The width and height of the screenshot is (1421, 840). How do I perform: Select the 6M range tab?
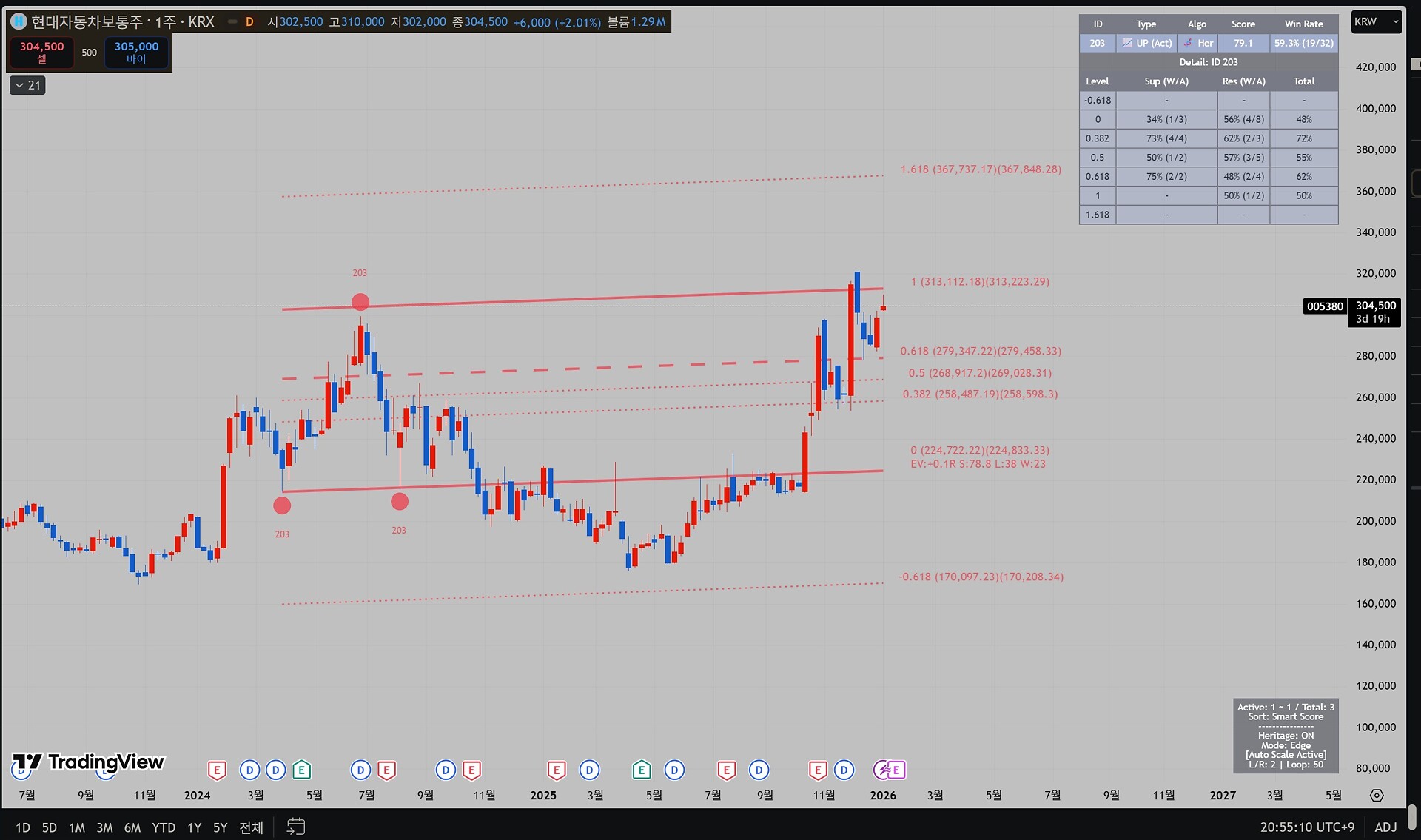click(x=132, y=827)
